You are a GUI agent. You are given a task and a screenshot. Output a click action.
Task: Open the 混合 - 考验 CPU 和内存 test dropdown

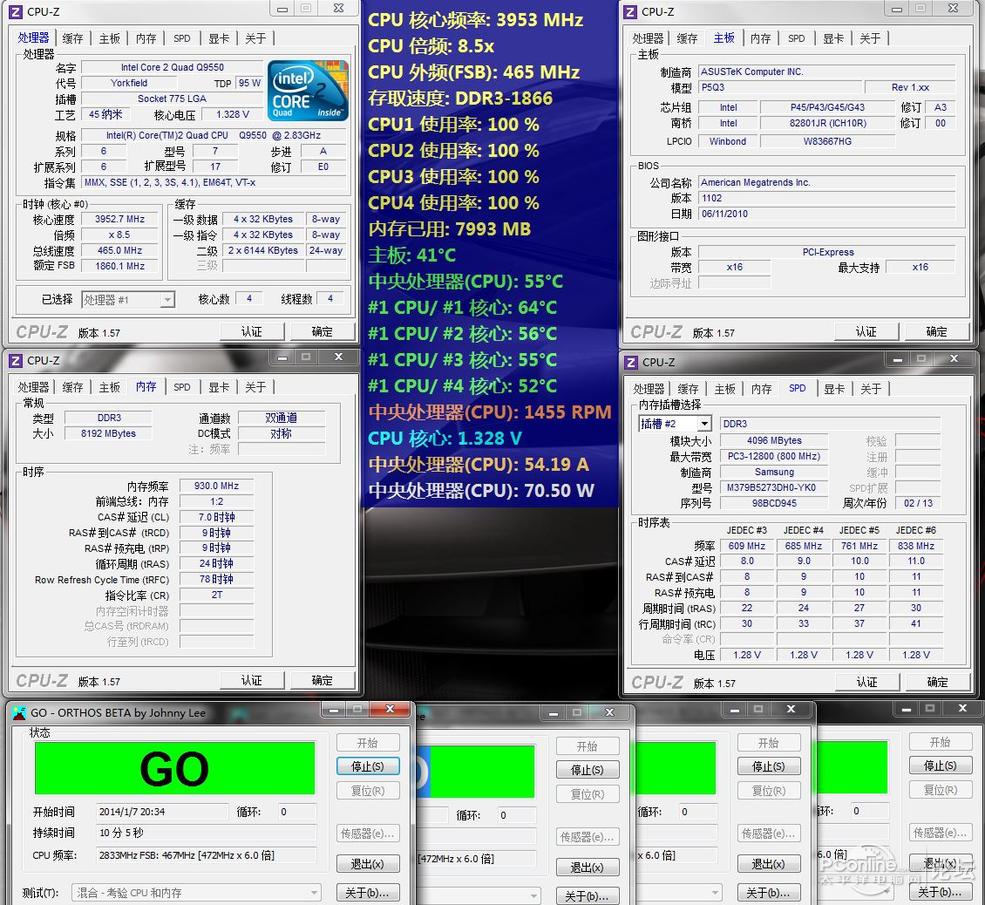[x=197, y=892]
